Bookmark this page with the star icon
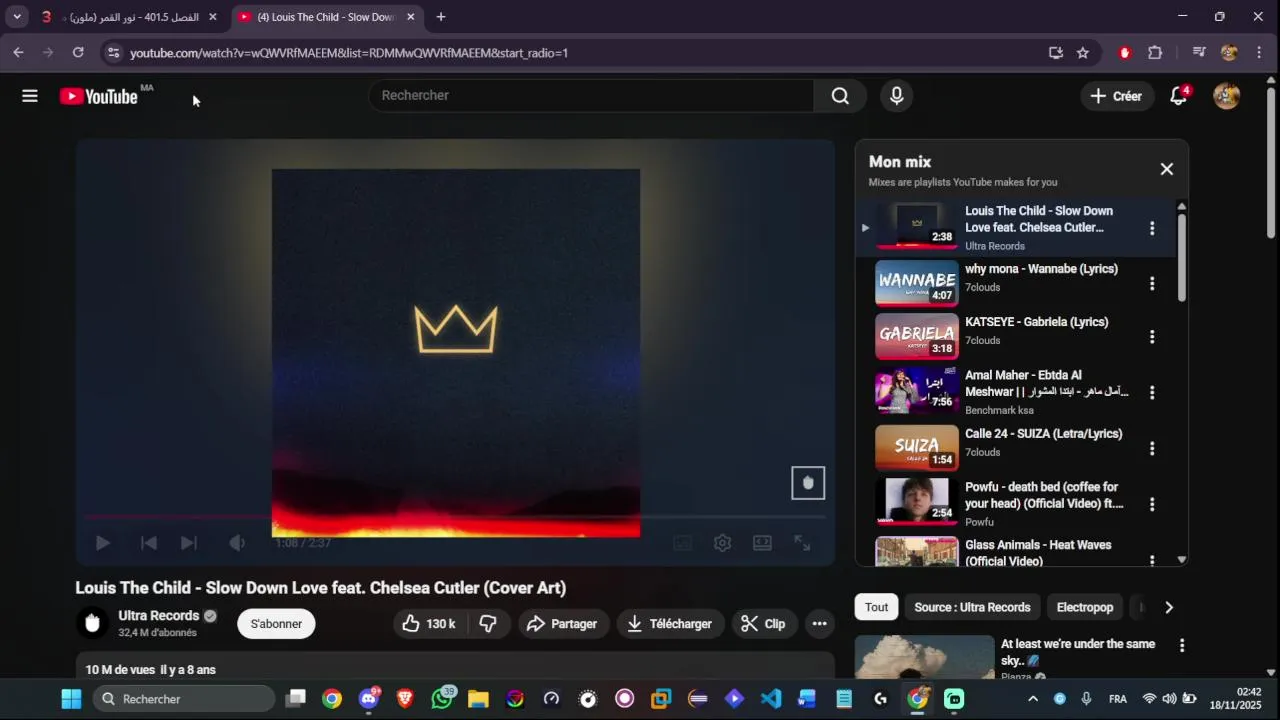Screen dimensions: 1280x720 coord(1083,53)
